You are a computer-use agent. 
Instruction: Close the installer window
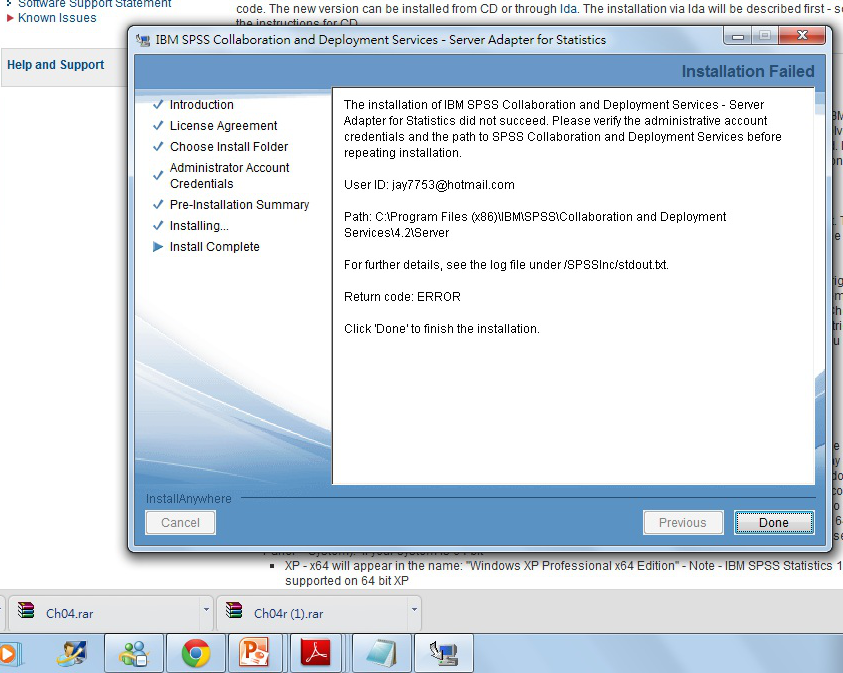tap(802, 35)
